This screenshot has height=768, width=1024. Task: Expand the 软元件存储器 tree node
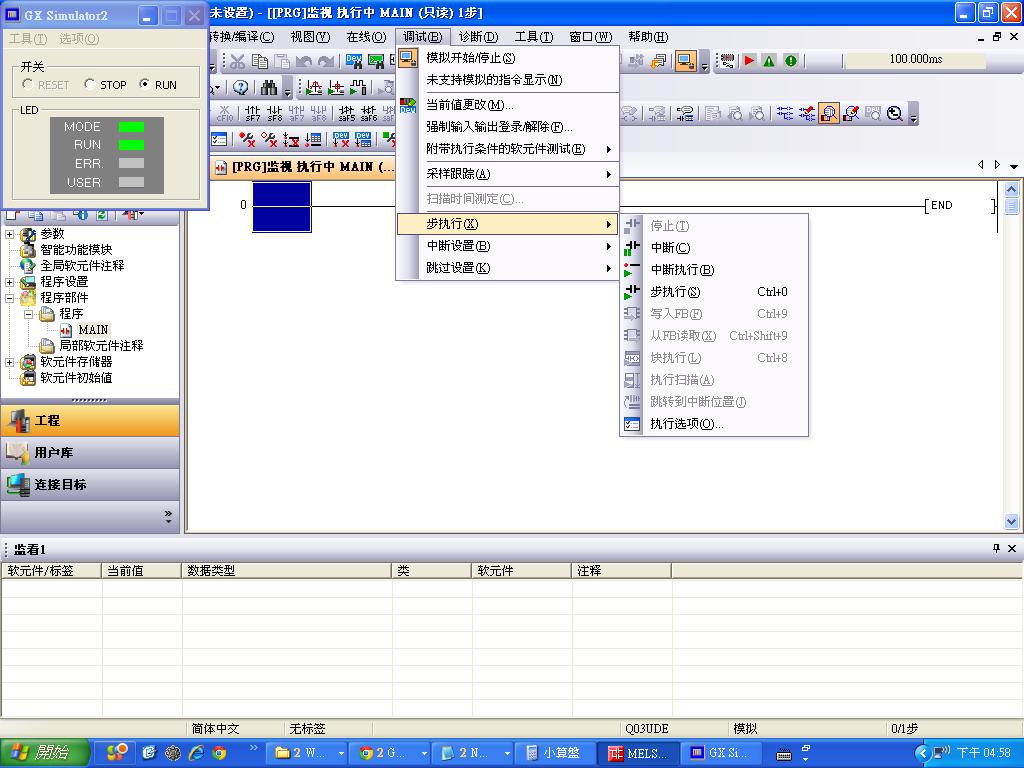click(10, 362)
